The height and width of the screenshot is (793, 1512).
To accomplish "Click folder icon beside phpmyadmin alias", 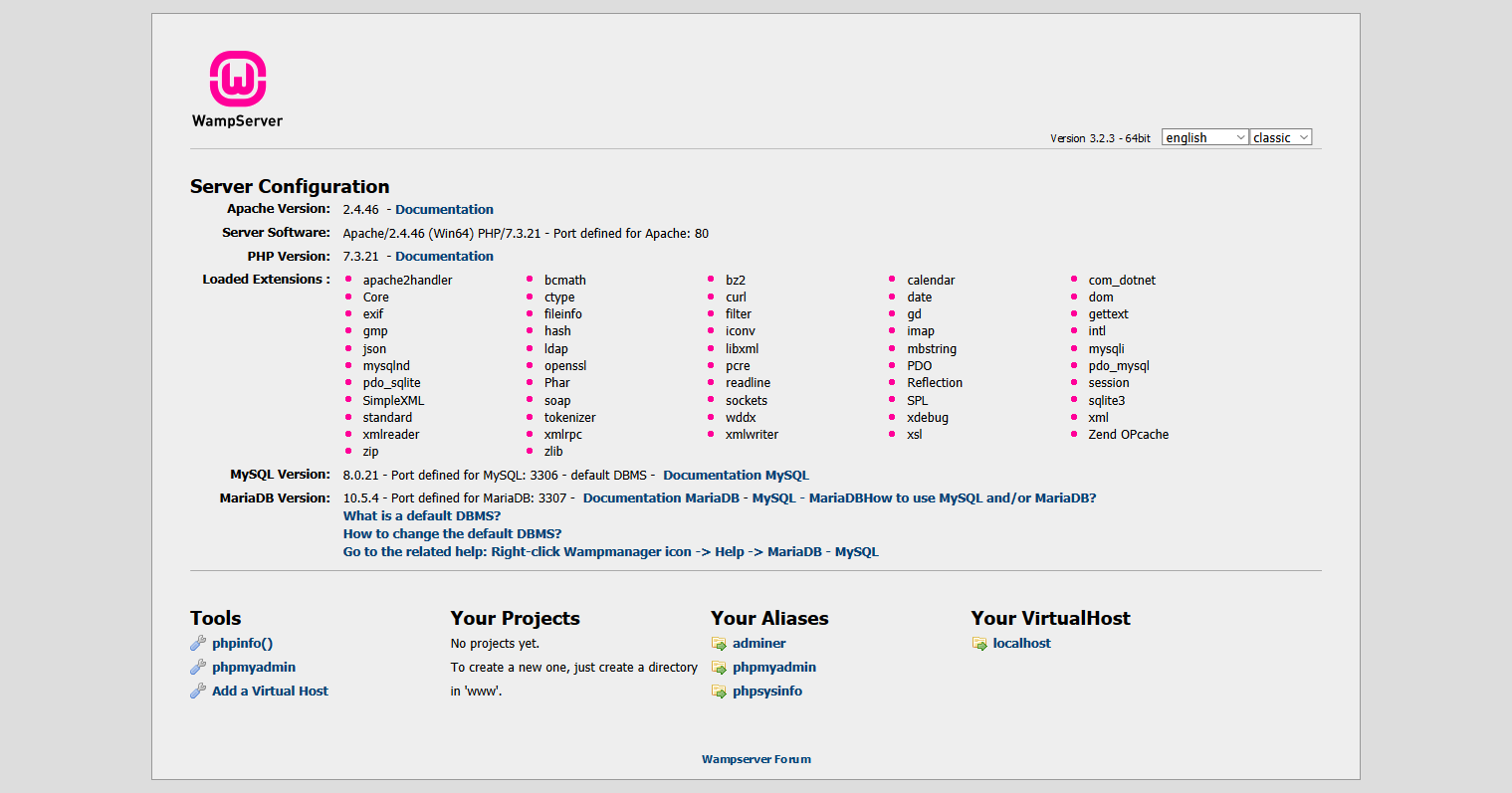I will point(719,668).
